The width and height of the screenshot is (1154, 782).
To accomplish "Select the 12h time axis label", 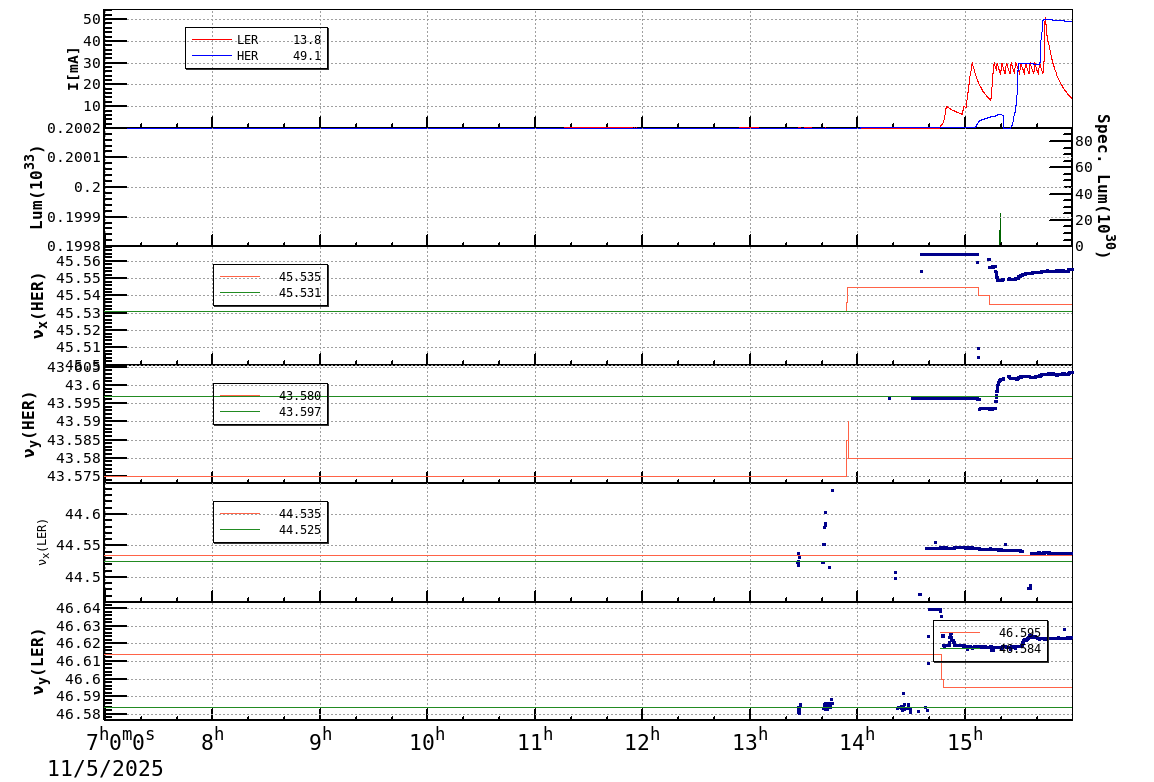I will click(x=643, y=741).
